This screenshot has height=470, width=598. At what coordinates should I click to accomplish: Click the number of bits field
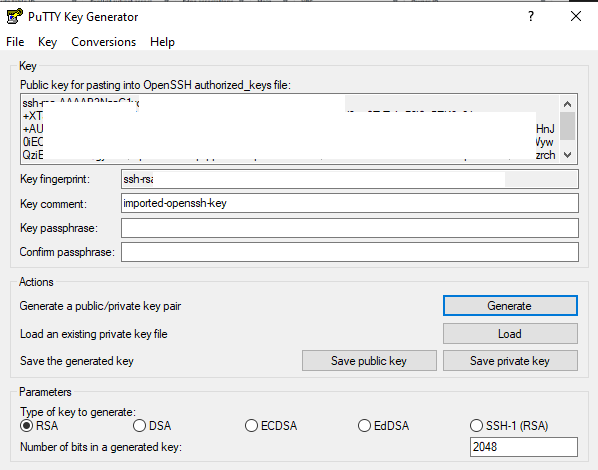524,447
